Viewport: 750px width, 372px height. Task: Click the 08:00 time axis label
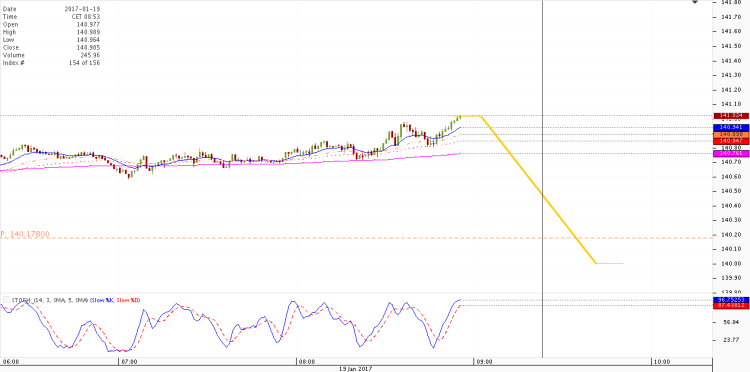307,361
